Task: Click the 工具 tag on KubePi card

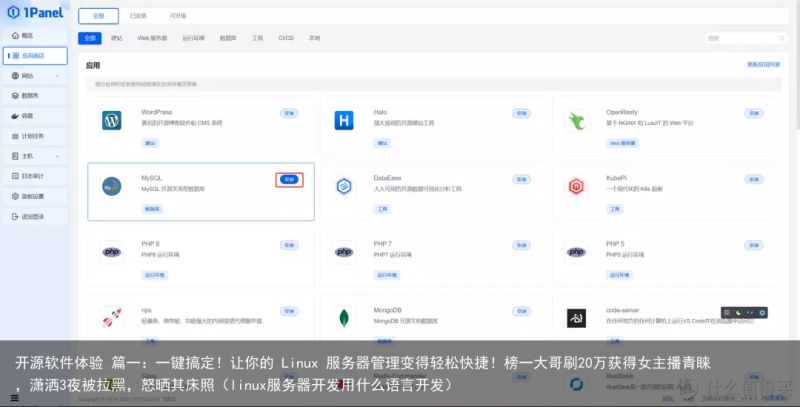Action: click(615, 209)
